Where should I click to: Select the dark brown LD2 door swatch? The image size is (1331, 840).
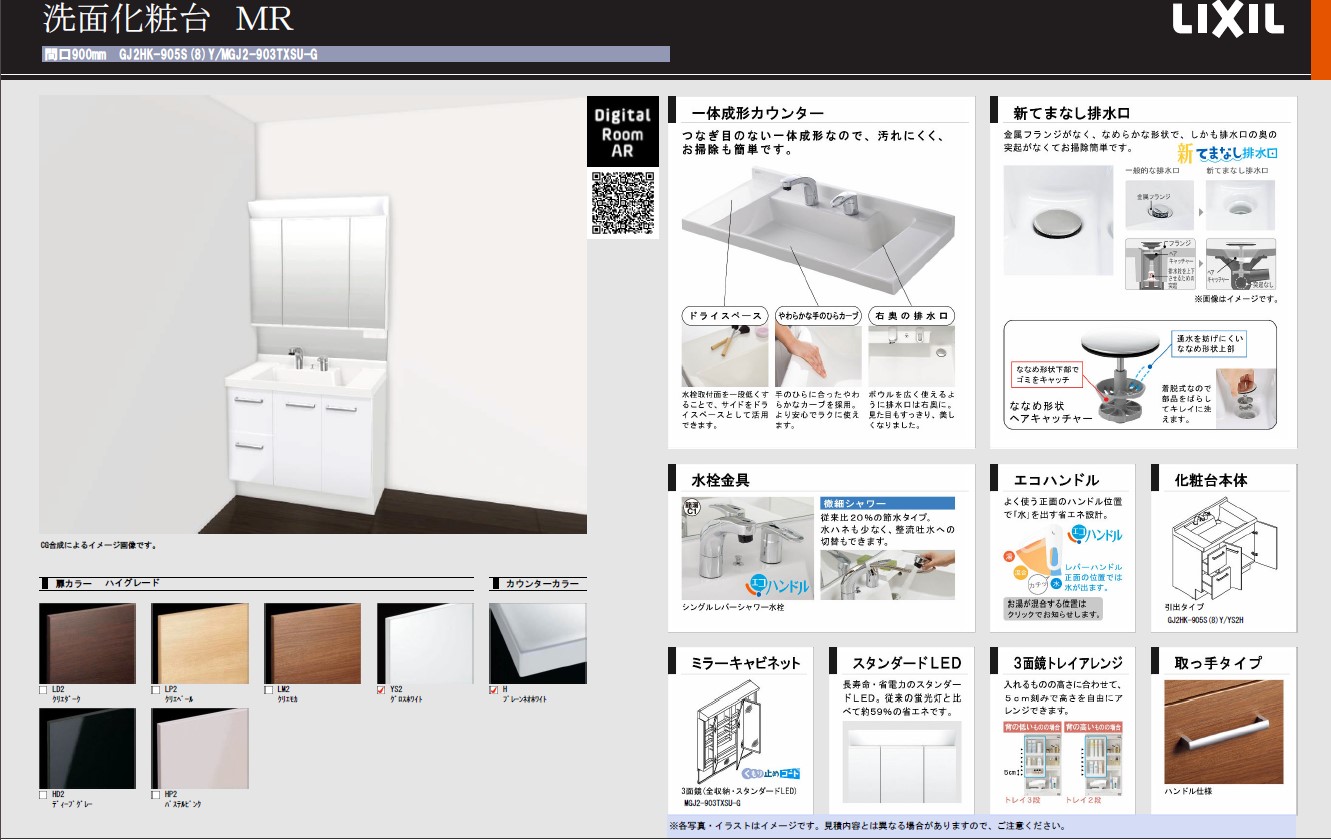[87, 643]
